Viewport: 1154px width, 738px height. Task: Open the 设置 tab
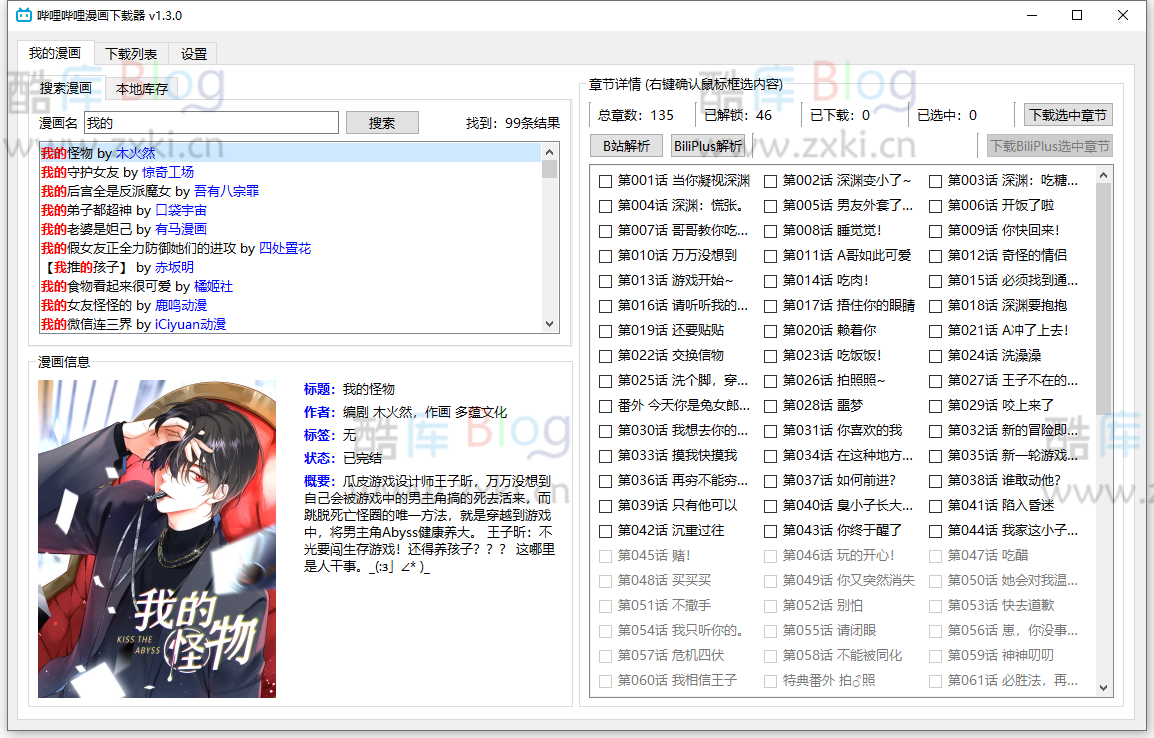pyautogui.click(x=192, y=54)
